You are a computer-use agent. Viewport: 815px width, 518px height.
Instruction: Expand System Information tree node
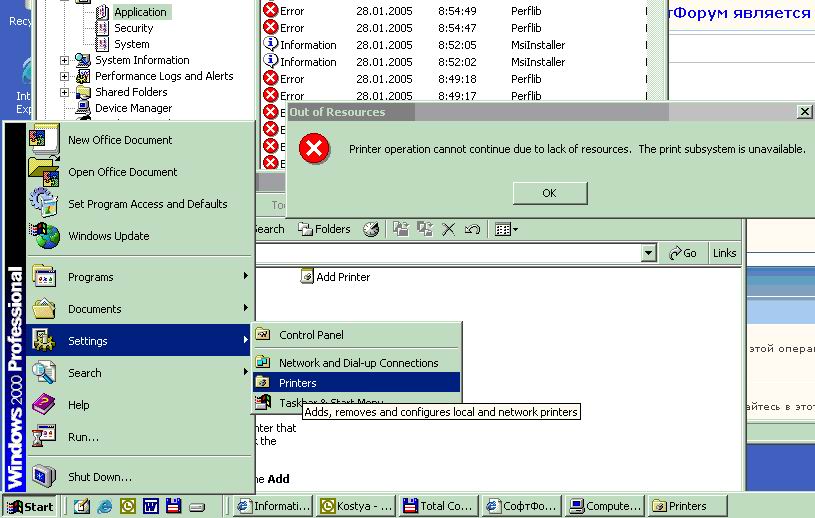point(64,60)
